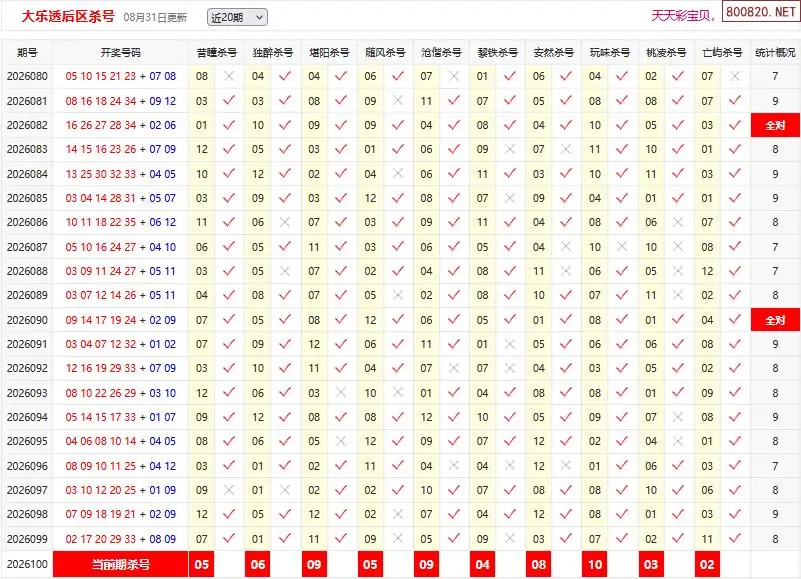The height and width of the screenshot is (579, 801).
Task: Click the draw numbers of period 2026099
Action: (121, 539)
